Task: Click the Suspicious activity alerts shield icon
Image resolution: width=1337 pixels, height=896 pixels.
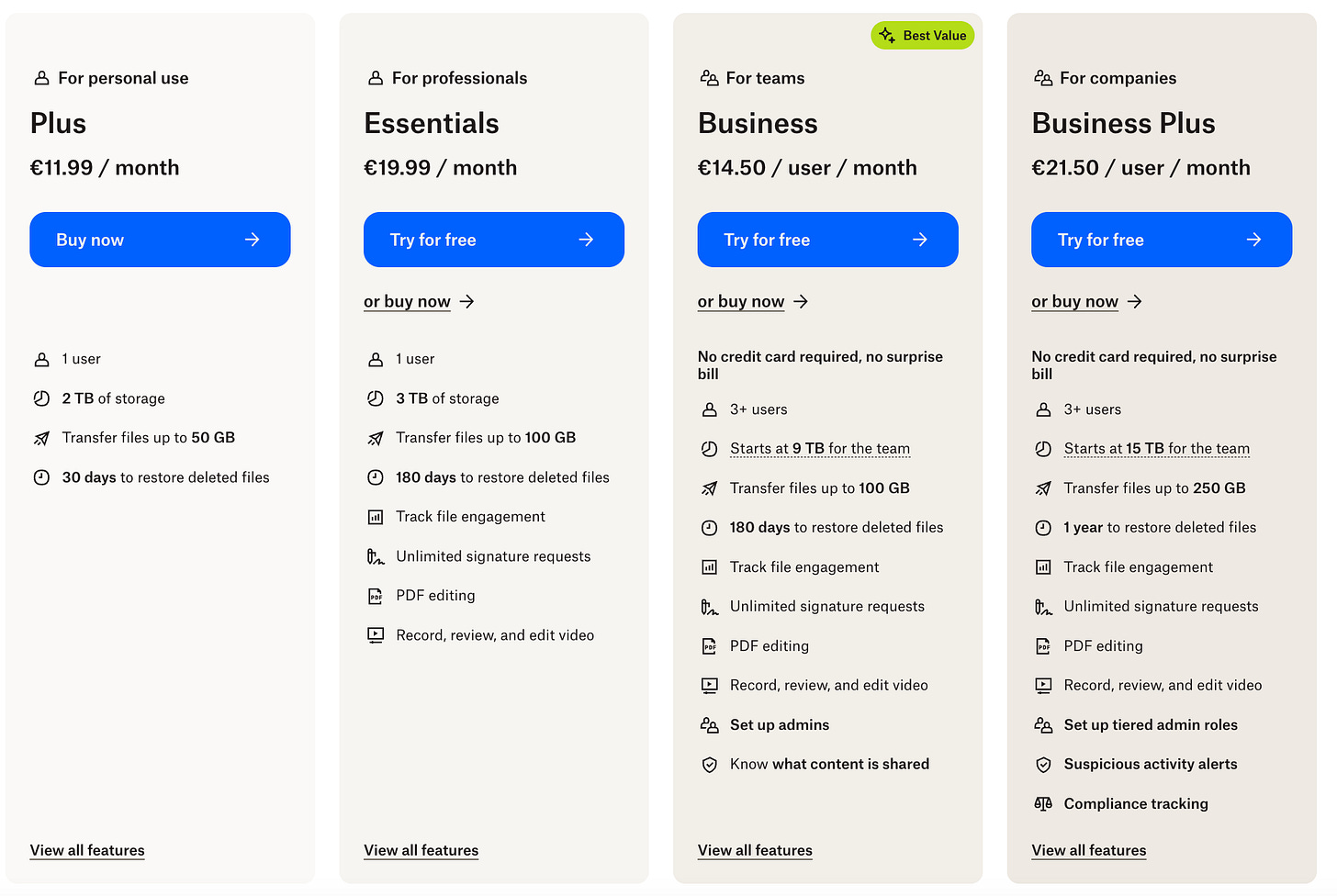Action: pyautogui.click(x=1043, y=765)
